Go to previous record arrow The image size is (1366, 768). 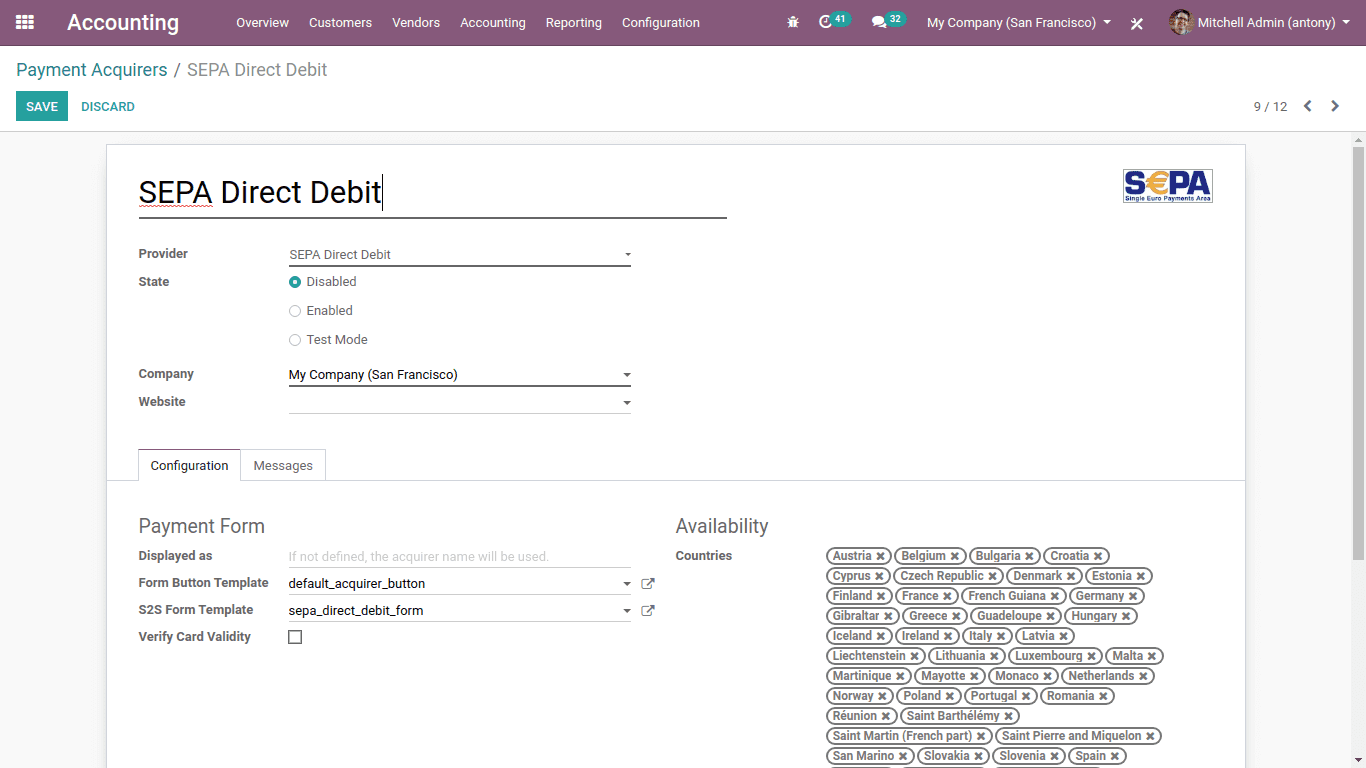[x=1307, y=106]
